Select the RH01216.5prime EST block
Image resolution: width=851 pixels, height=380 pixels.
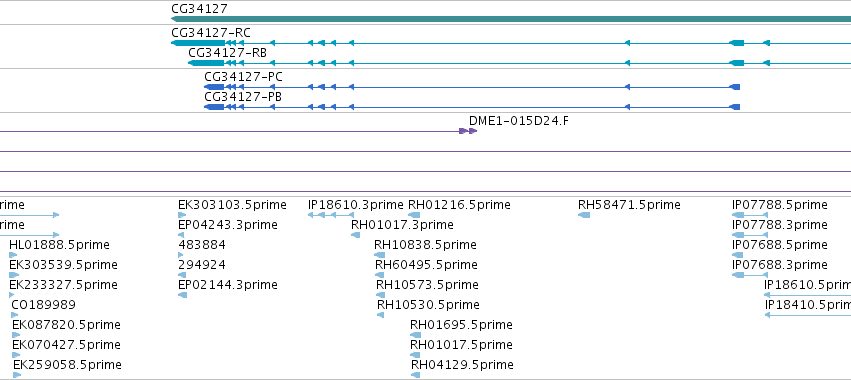pos(414,215)
